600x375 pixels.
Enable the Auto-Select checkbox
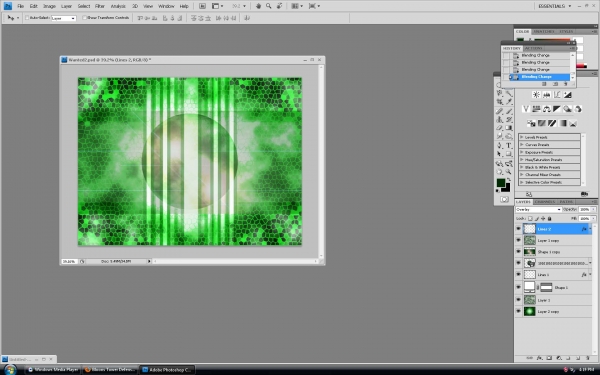[x=27, y=18]
